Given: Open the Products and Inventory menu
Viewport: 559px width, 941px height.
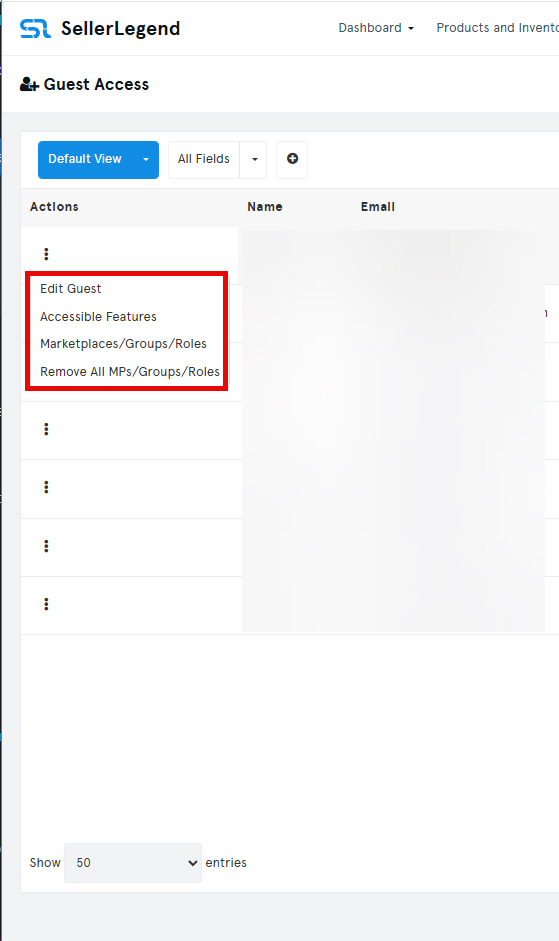Looking at the screenshot, I should (x=497, y=28).
